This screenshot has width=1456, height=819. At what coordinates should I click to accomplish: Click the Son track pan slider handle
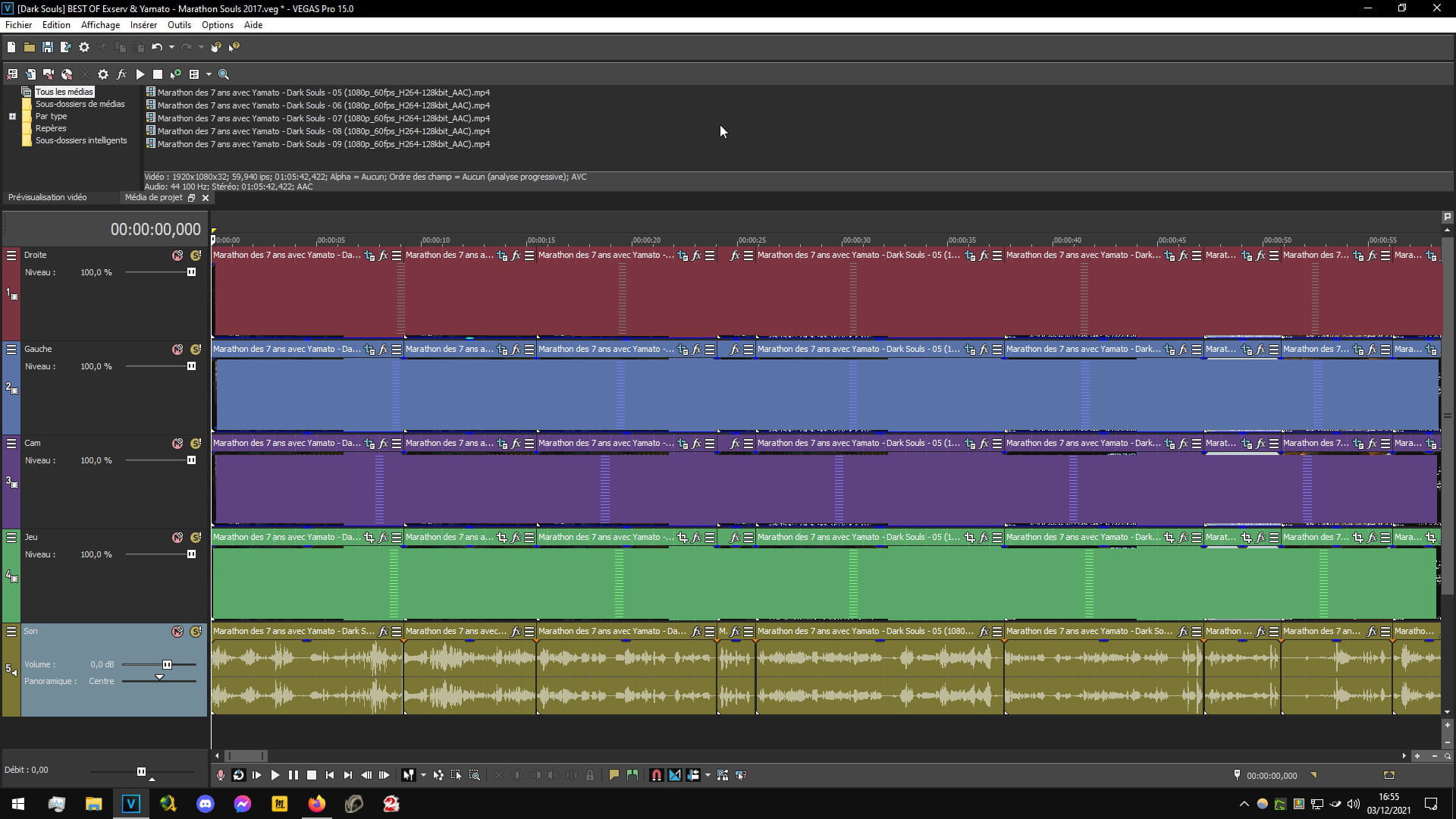click(x=159, y=677)
